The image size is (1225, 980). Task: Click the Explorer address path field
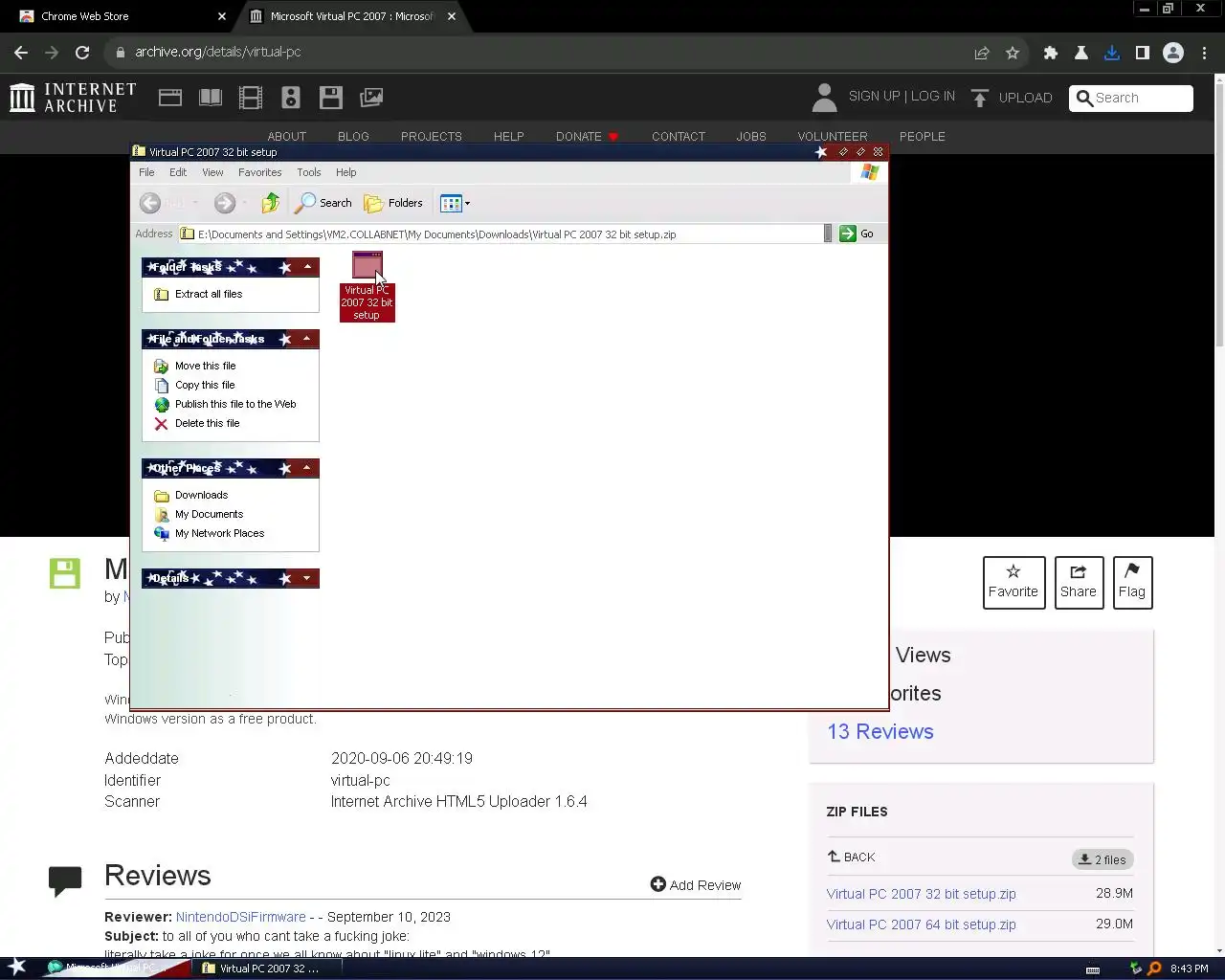[x=501, y=234]
